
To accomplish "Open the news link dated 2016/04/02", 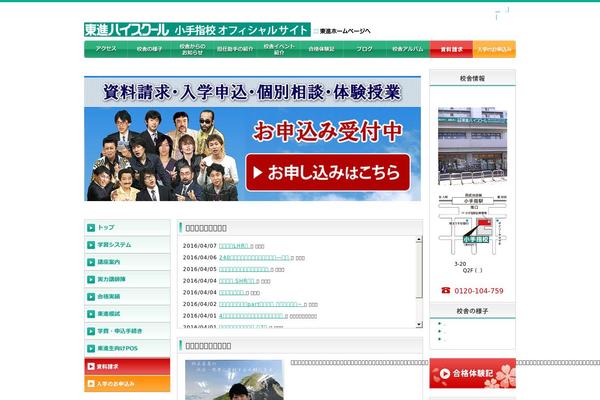I will pos(261,304).
